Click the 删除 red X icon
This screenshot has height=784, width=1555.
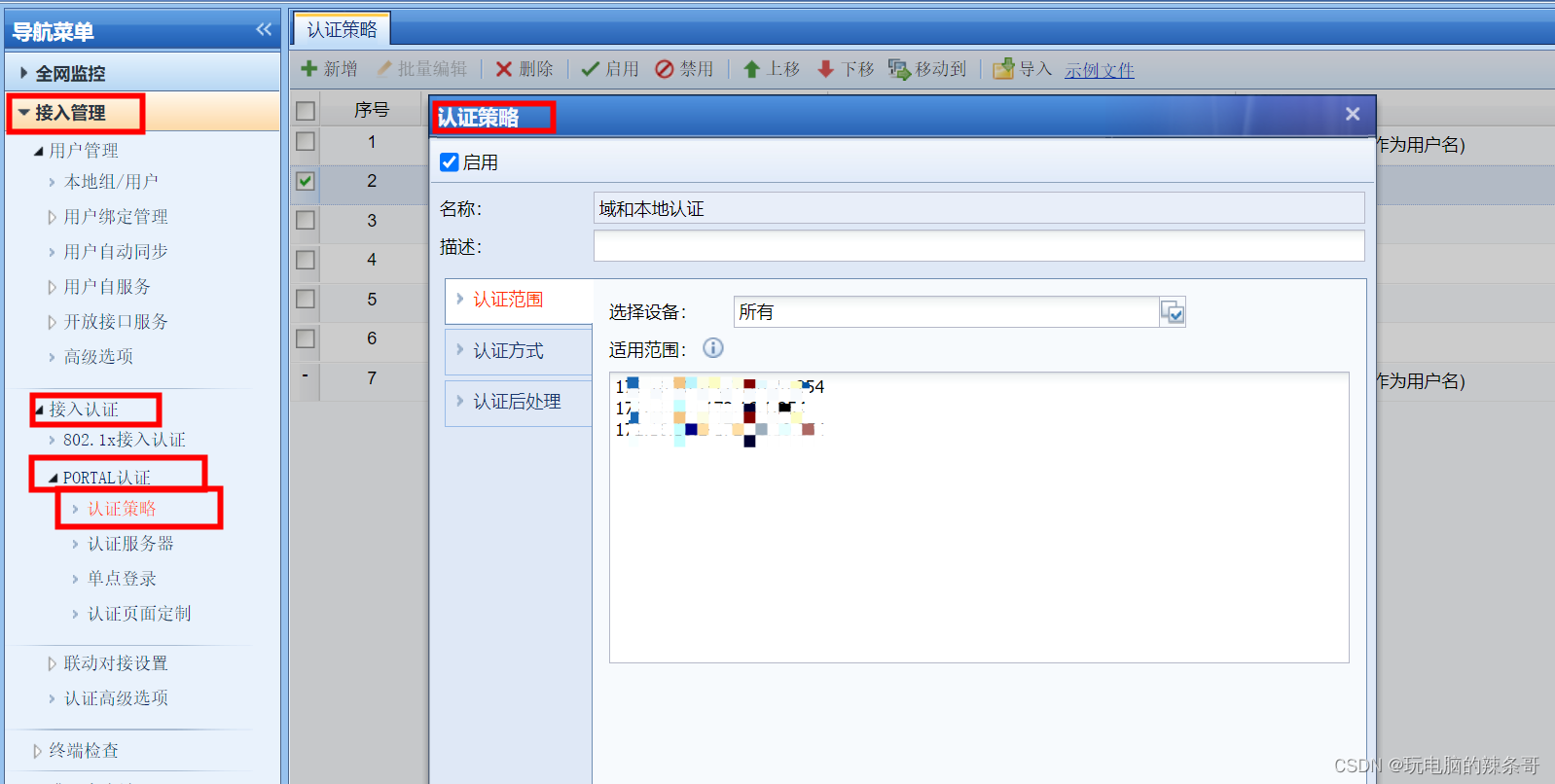tap(504, 69)
